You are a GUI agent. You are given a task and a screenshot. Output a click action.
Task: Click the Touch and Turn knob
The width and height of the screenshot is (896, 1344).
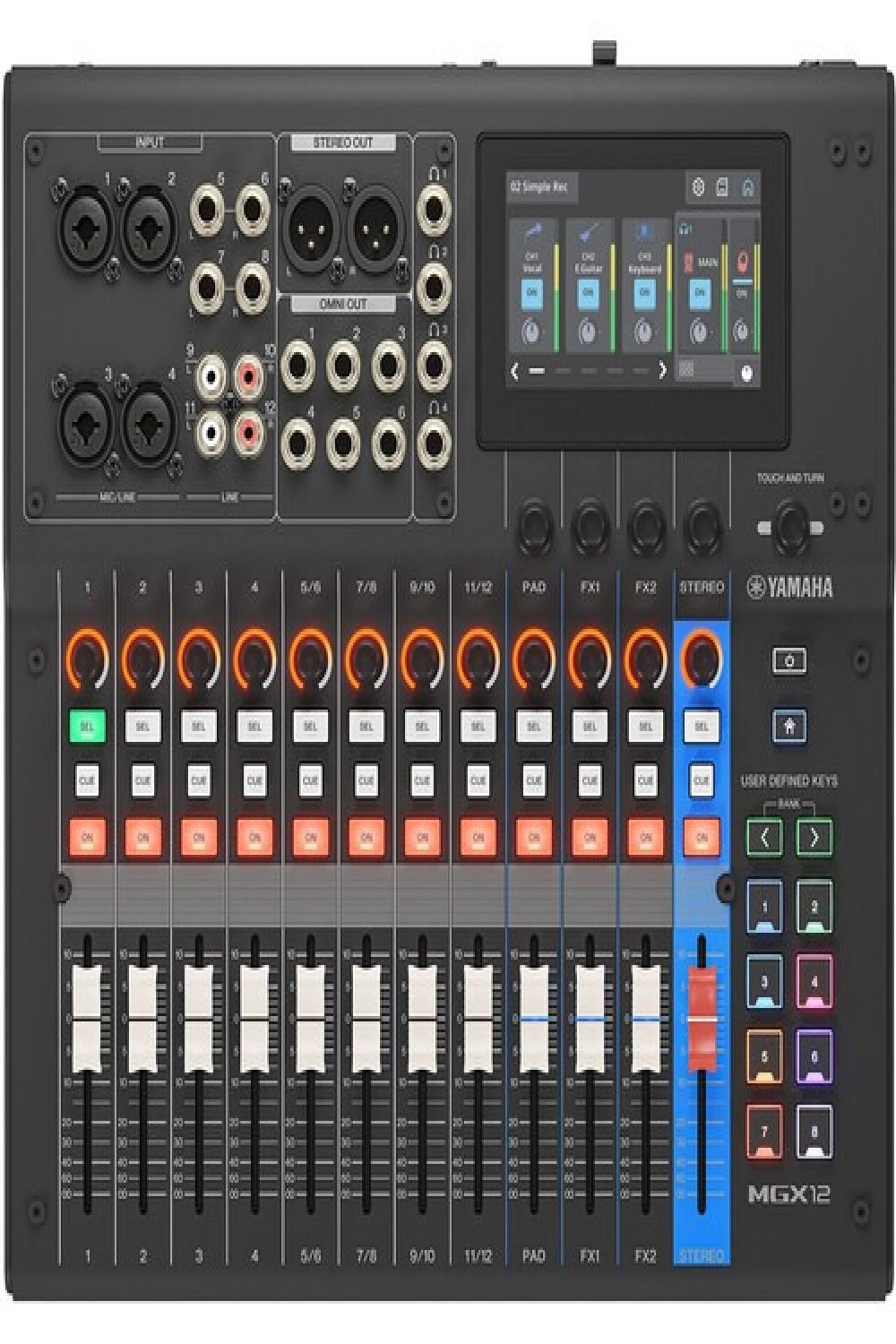point(790,526)
